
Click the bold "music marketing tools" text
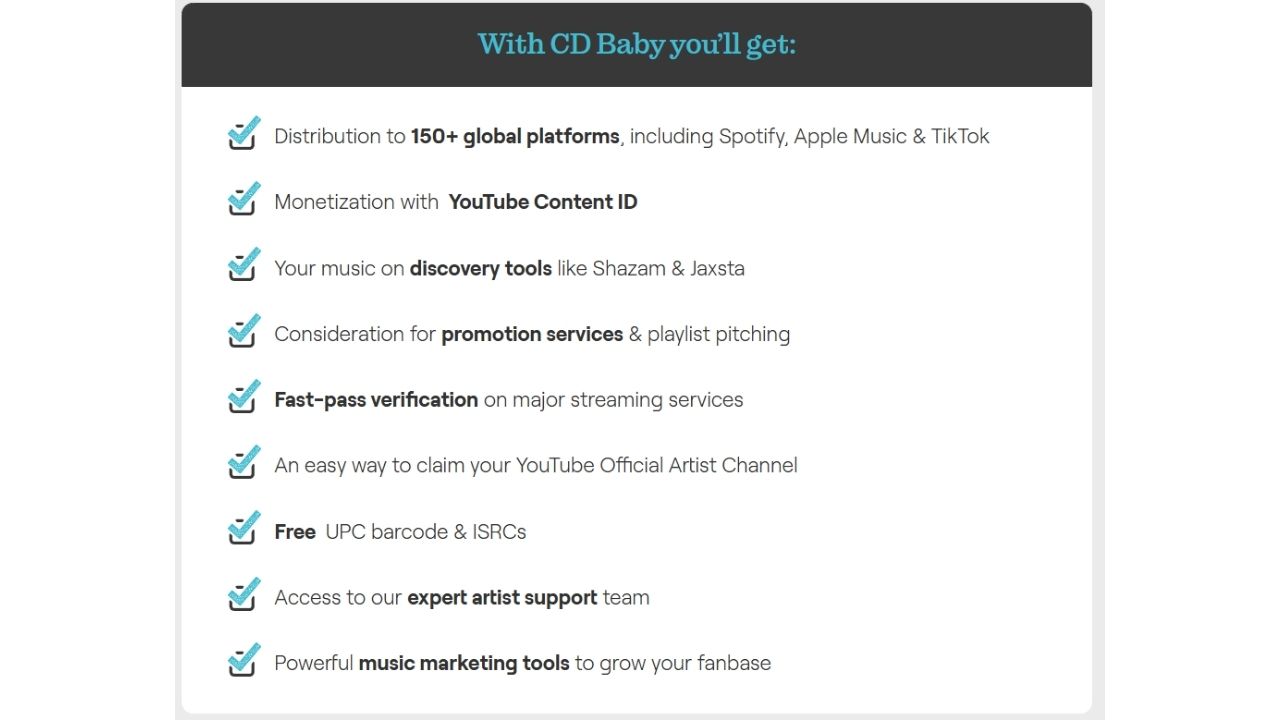pyautogui.click(x=464, y=663)
